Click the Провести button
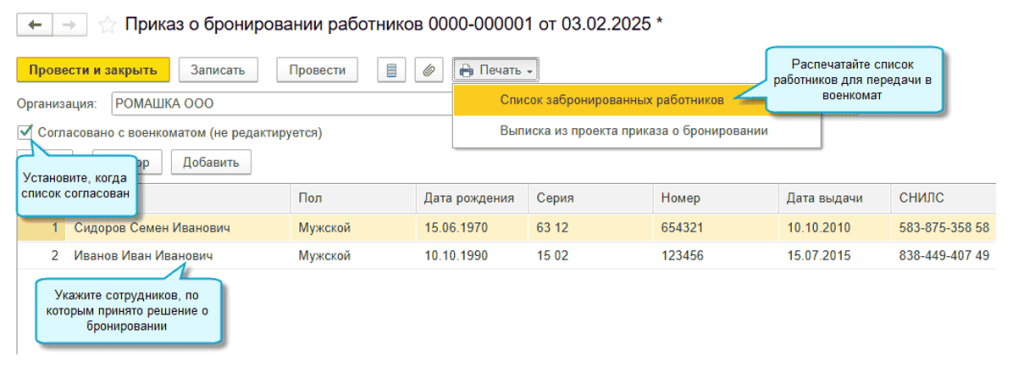 click(317, 70)
